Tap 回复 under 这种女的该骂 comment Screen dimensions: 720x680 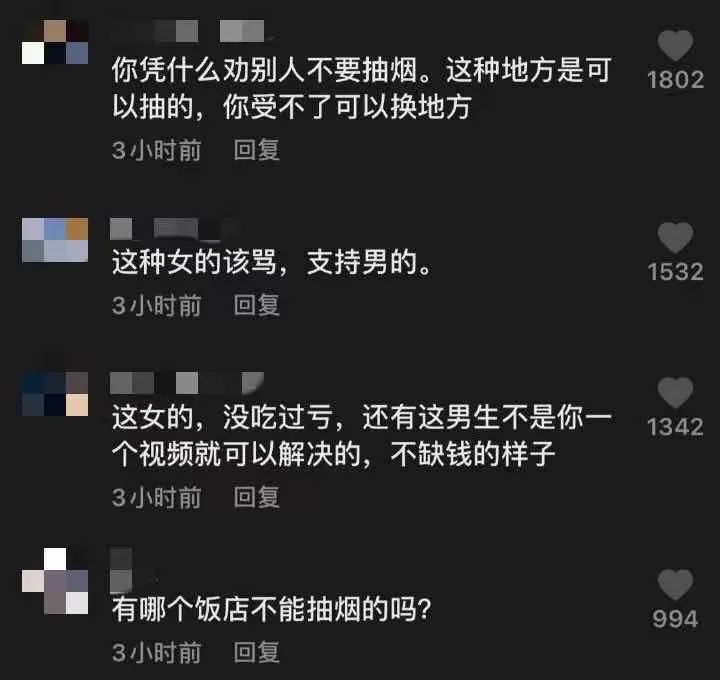[x=256, y=305]
